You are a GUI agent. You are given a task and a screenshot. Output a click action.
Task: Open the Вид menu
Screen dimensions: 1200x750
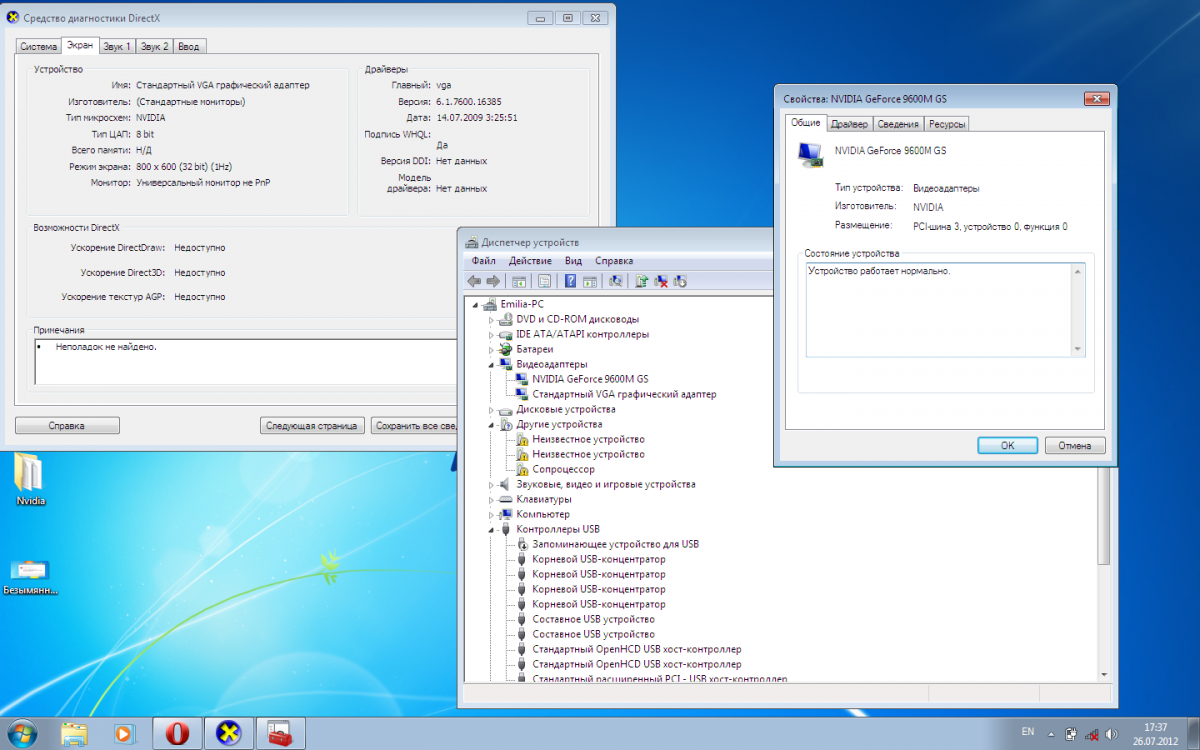tap(573, 260)
